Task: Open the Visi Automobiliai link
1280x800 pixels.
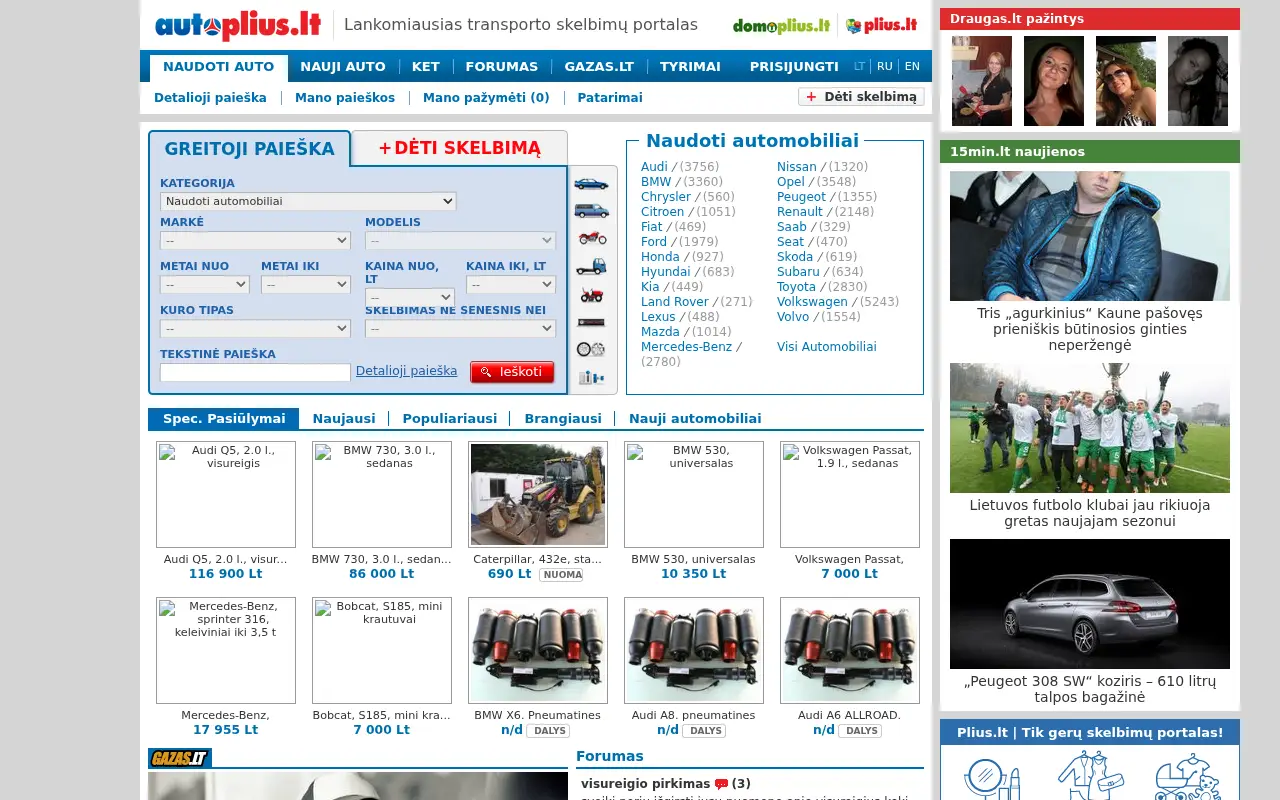Action: [827, 347]
